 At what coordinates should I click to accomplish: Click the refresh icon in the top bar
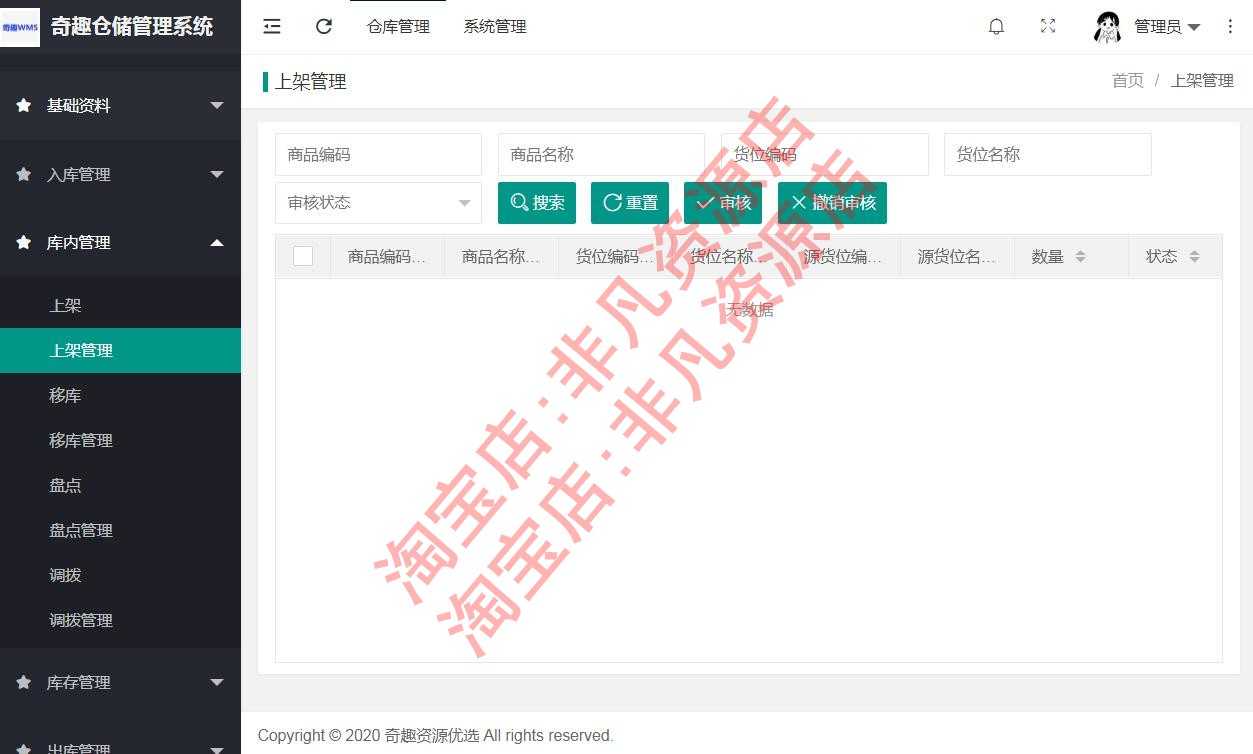click(323, 27)
